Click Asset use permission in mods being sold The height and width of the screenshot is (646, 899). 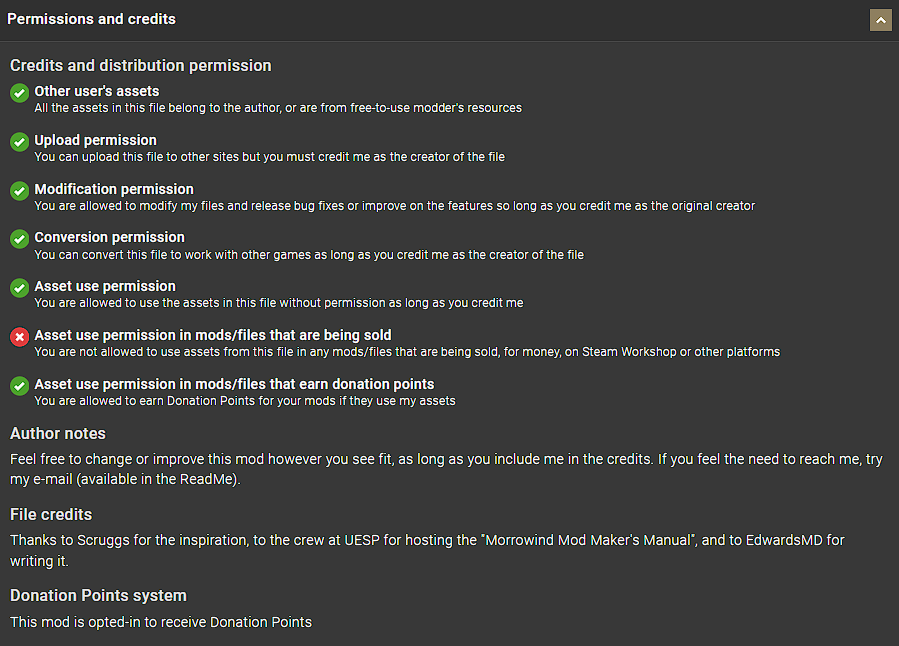click(213, 335)
